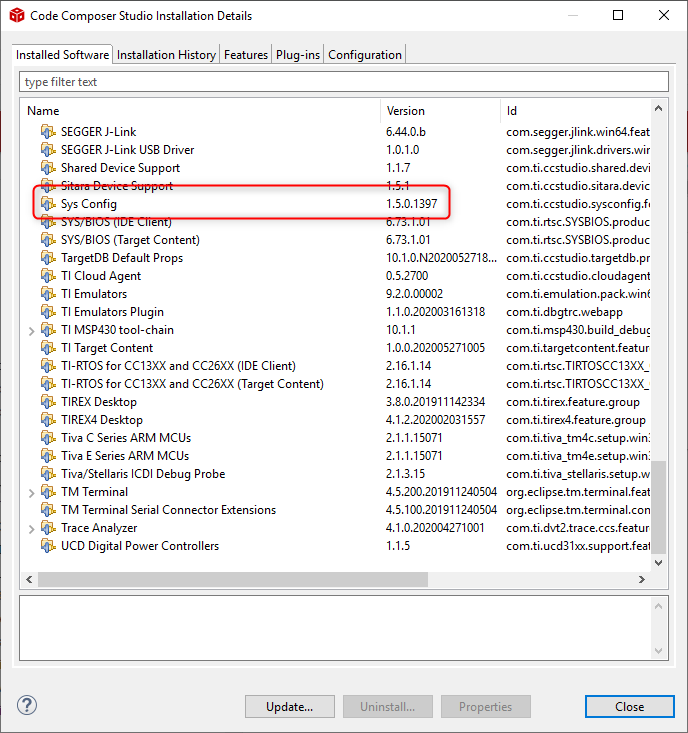Switch to the Features tab
The height and width of the screenshot is (733, 688).
[x=246, y=55]
